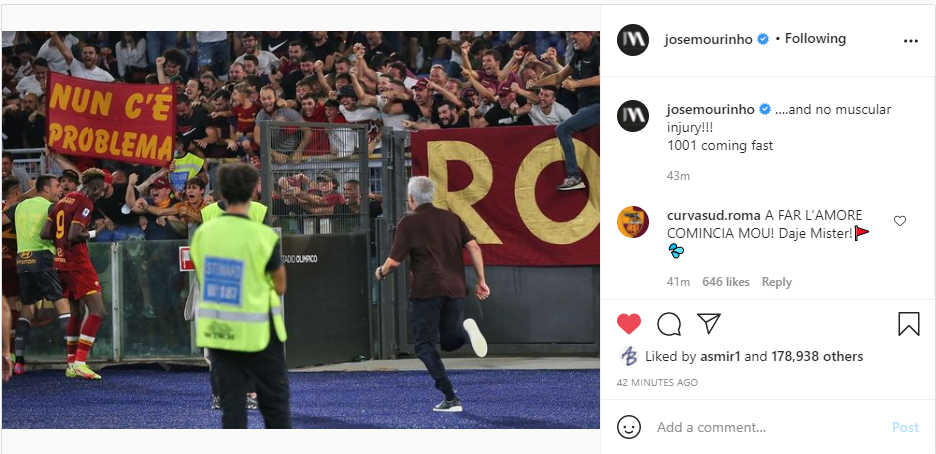
Task: Click the post photo of stadium
Action: [x=301, y=230]
